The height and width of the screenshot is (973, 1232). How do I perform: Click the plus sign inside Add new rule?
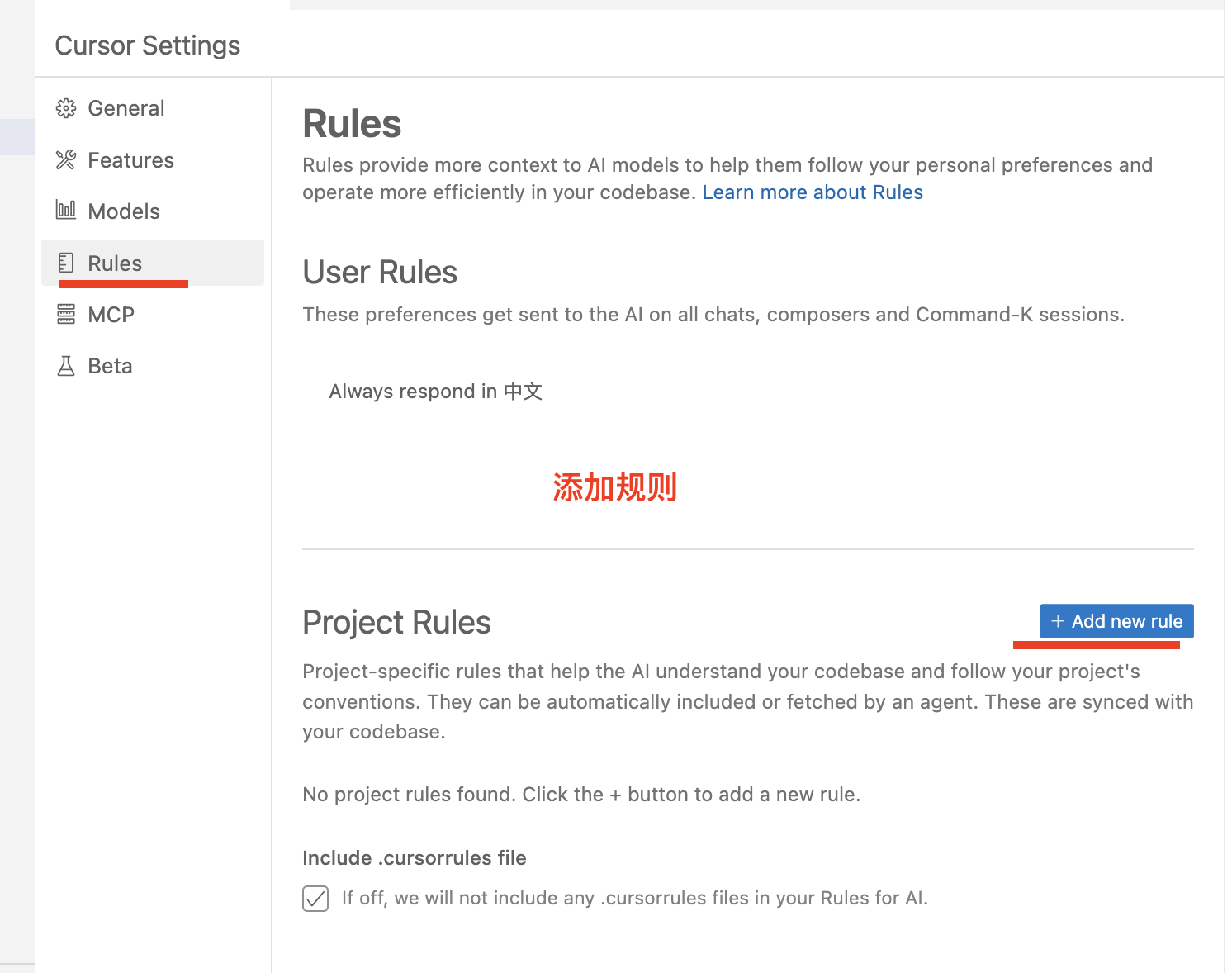1058,620
